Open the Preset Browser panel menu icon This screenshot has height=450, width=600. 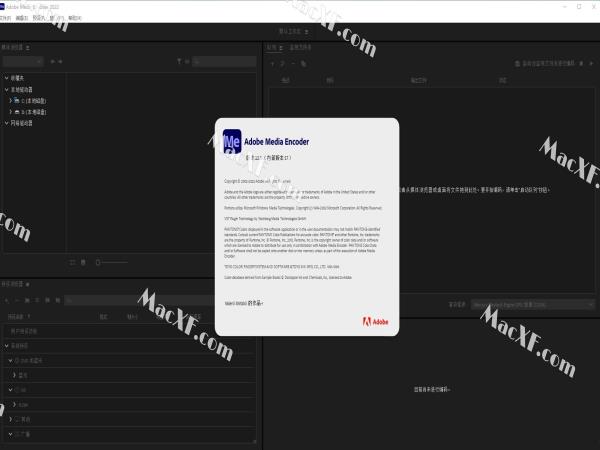[28, 284]
